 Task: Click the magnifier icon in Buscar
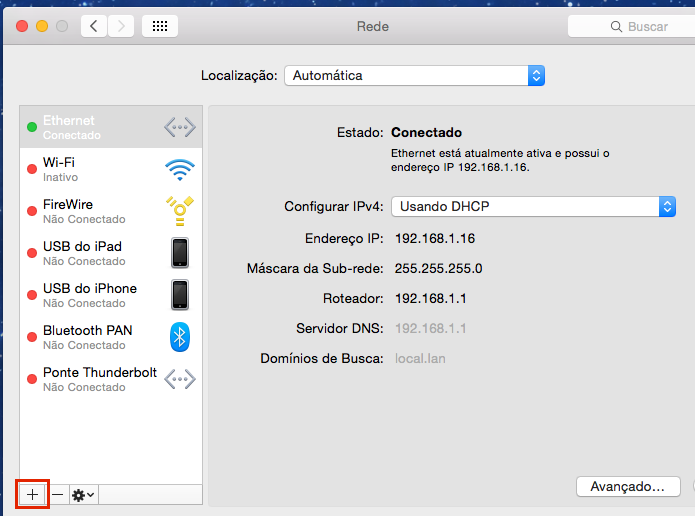pyautogui.click(x=616, y=27)
